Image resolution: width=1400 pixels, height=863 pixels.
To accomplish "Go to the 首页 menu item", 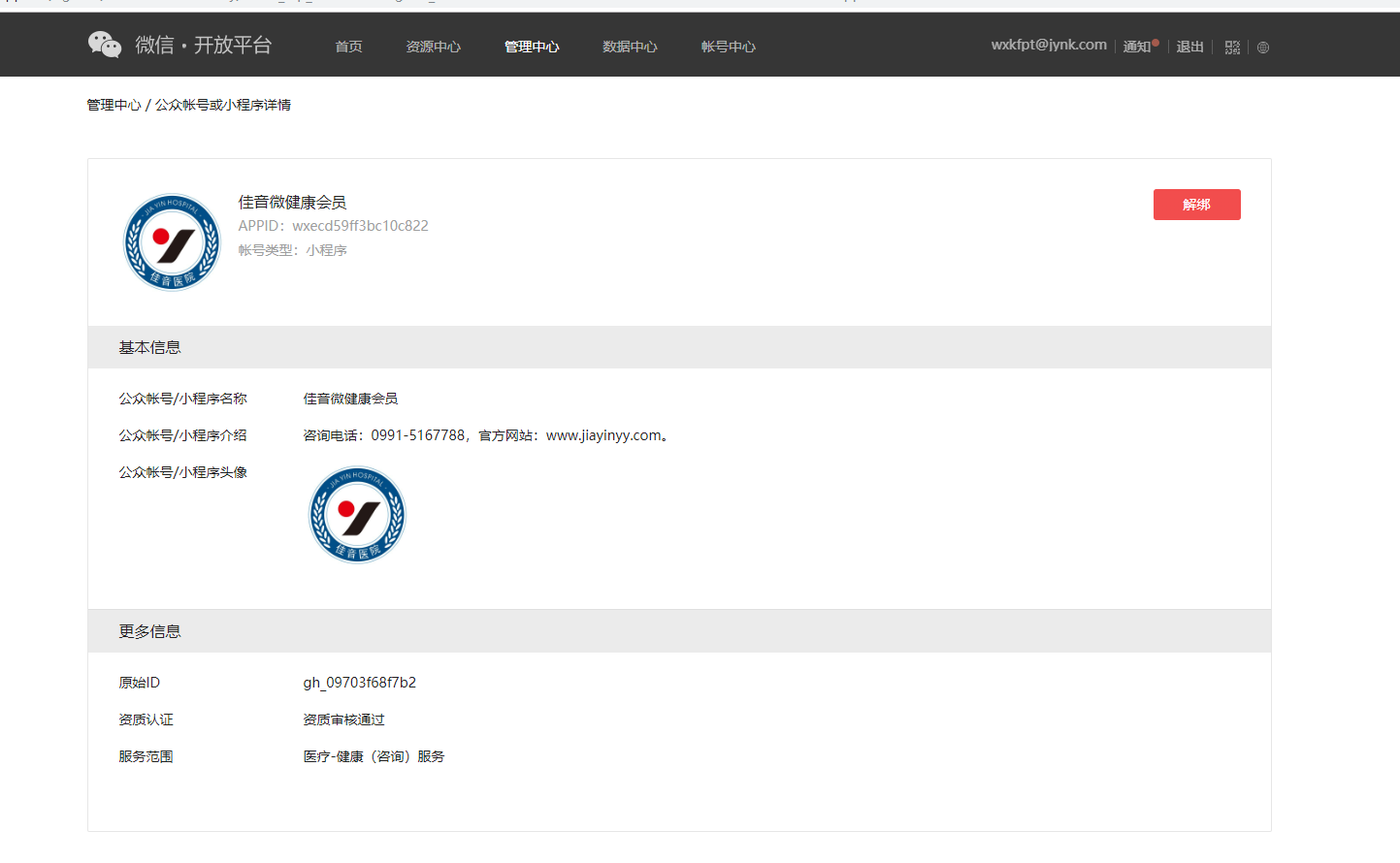I will [348, 47].
